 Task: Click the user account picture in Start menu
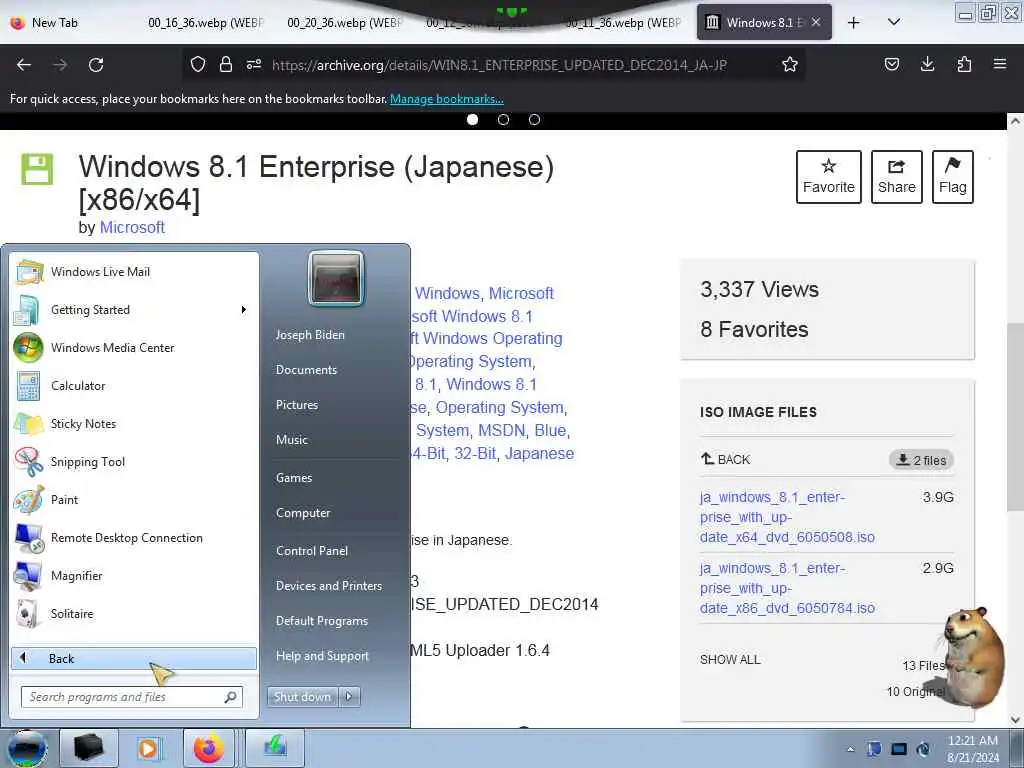coord(336,278)
